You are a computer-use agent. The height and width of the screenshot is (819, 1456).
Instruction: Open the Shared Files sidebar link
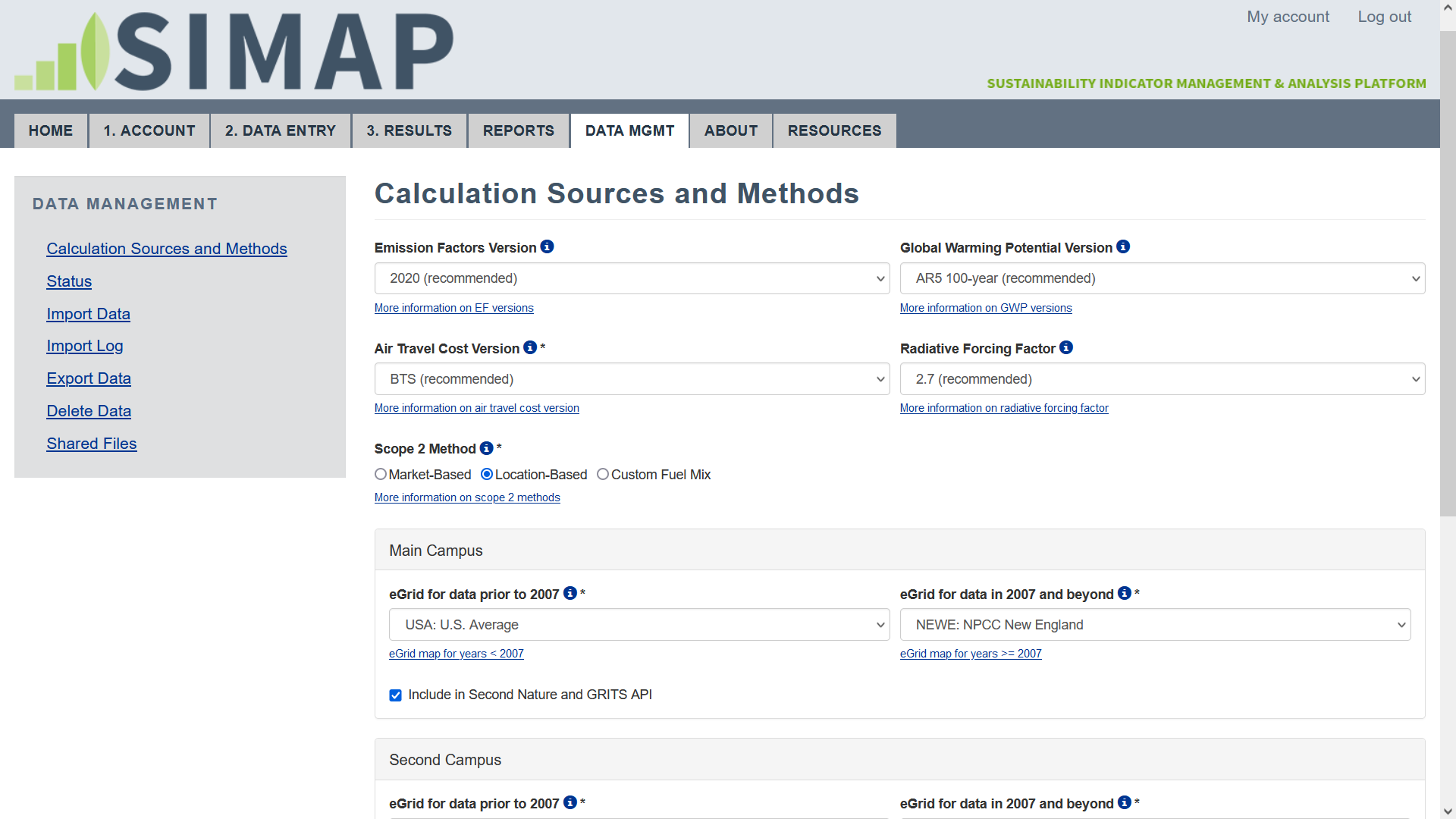(92, 444)
